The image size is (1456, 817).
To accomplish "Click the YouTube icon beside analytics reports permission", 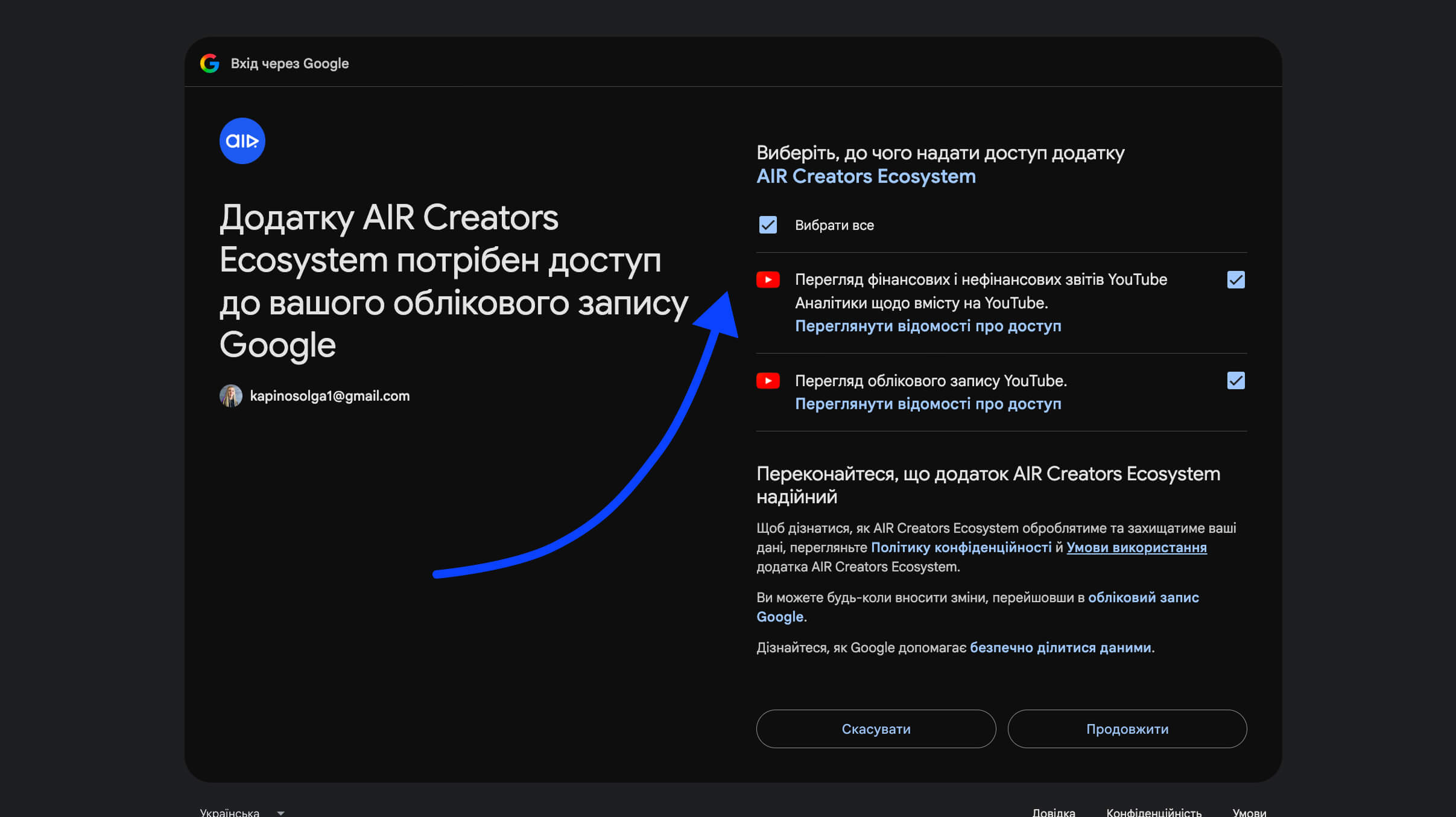I will (768, 280).
